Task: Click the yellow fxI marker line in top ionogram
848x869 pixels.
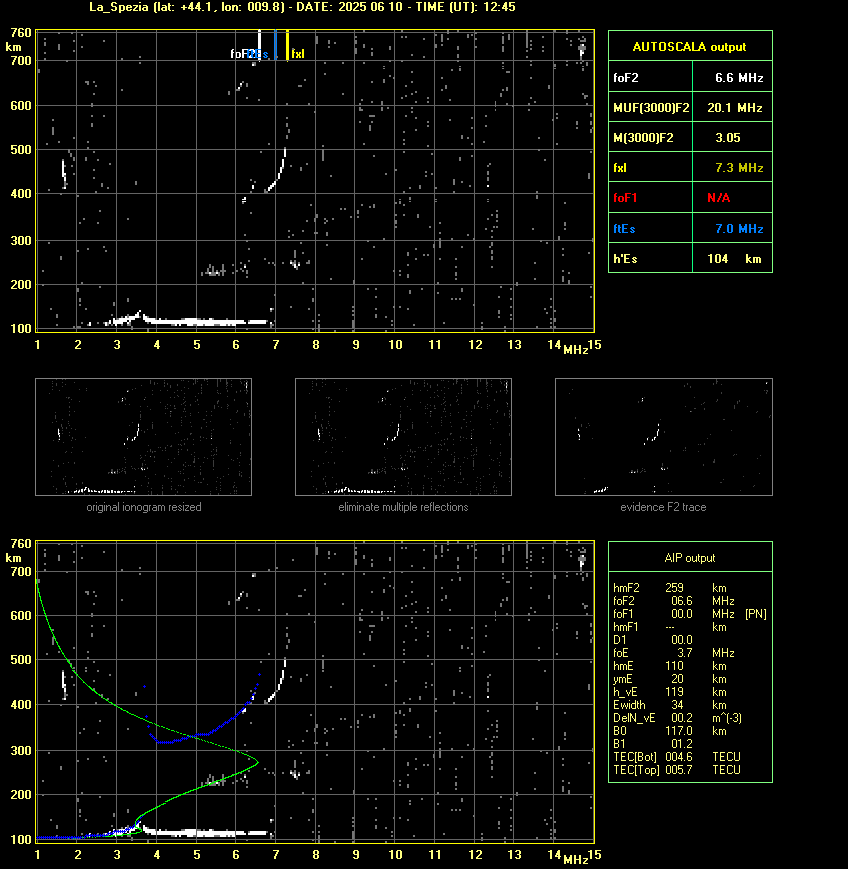Action: click(287, 44)
